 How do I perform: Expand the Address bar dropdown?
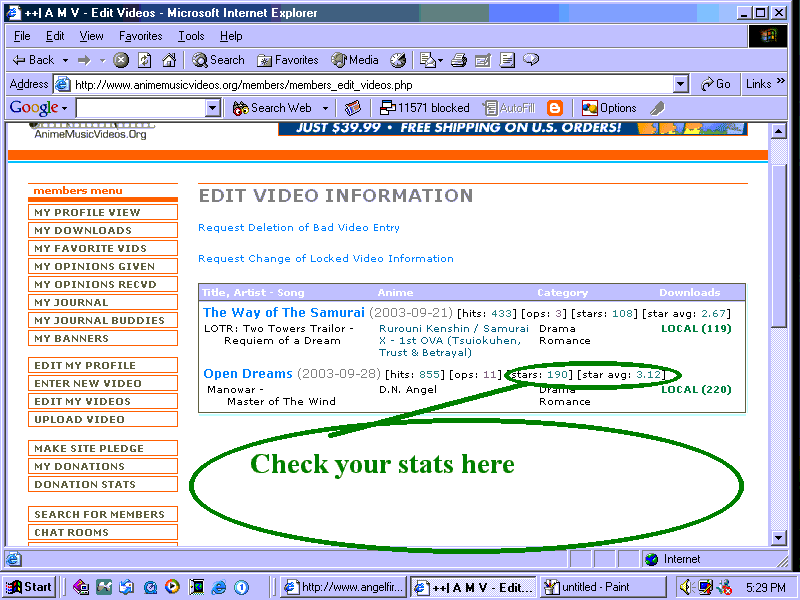click(x=680, y=84)
